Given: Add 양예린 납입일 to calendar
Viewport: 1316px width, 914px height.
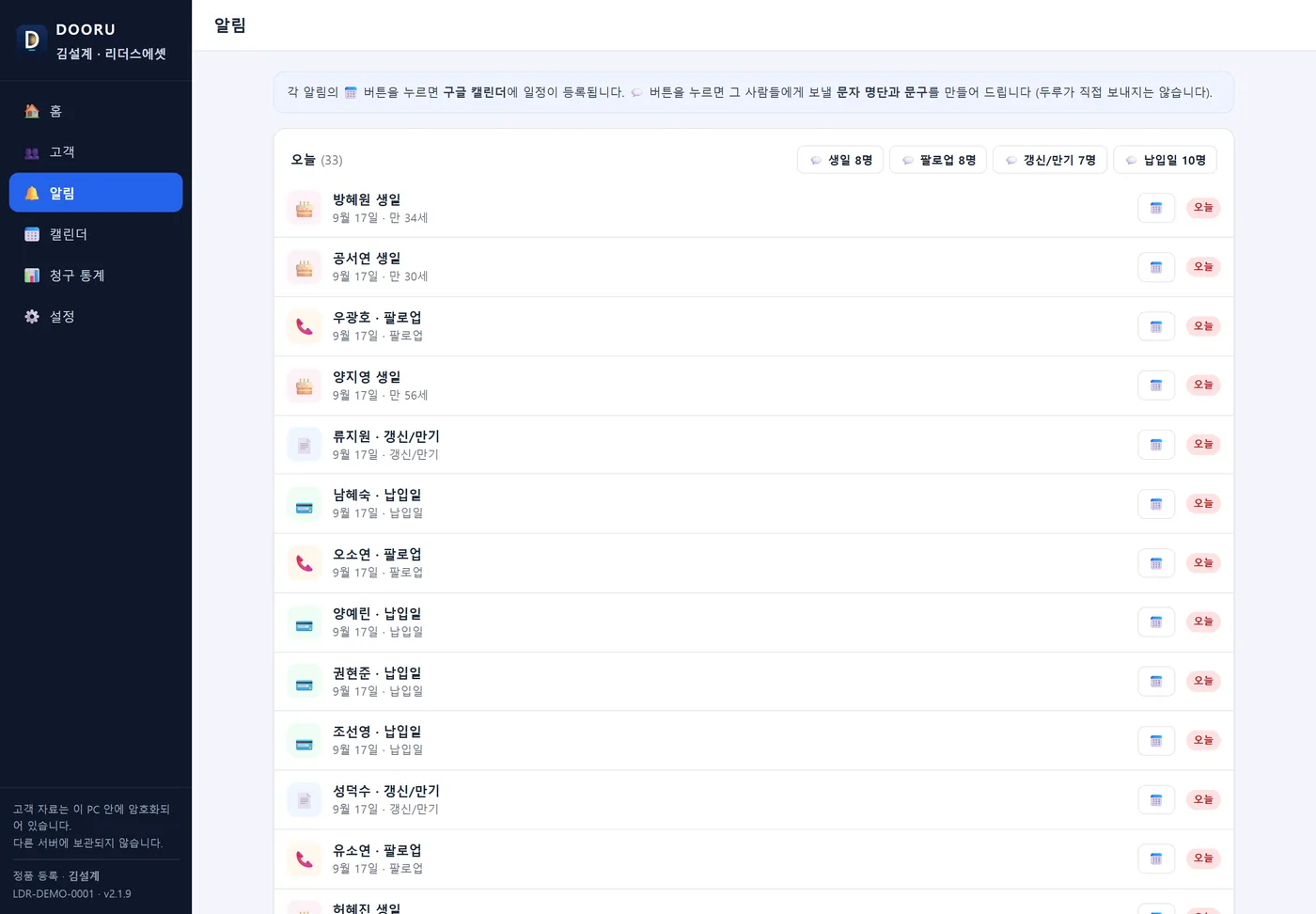Looking at the screenshot, I should tap(1156, 622).
